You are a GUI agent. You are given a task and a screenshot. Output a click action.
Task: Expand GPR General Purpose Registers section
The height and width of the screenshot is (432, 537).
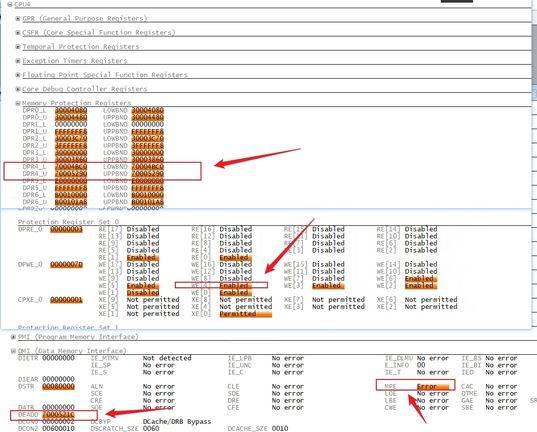[x=18, y=18]
